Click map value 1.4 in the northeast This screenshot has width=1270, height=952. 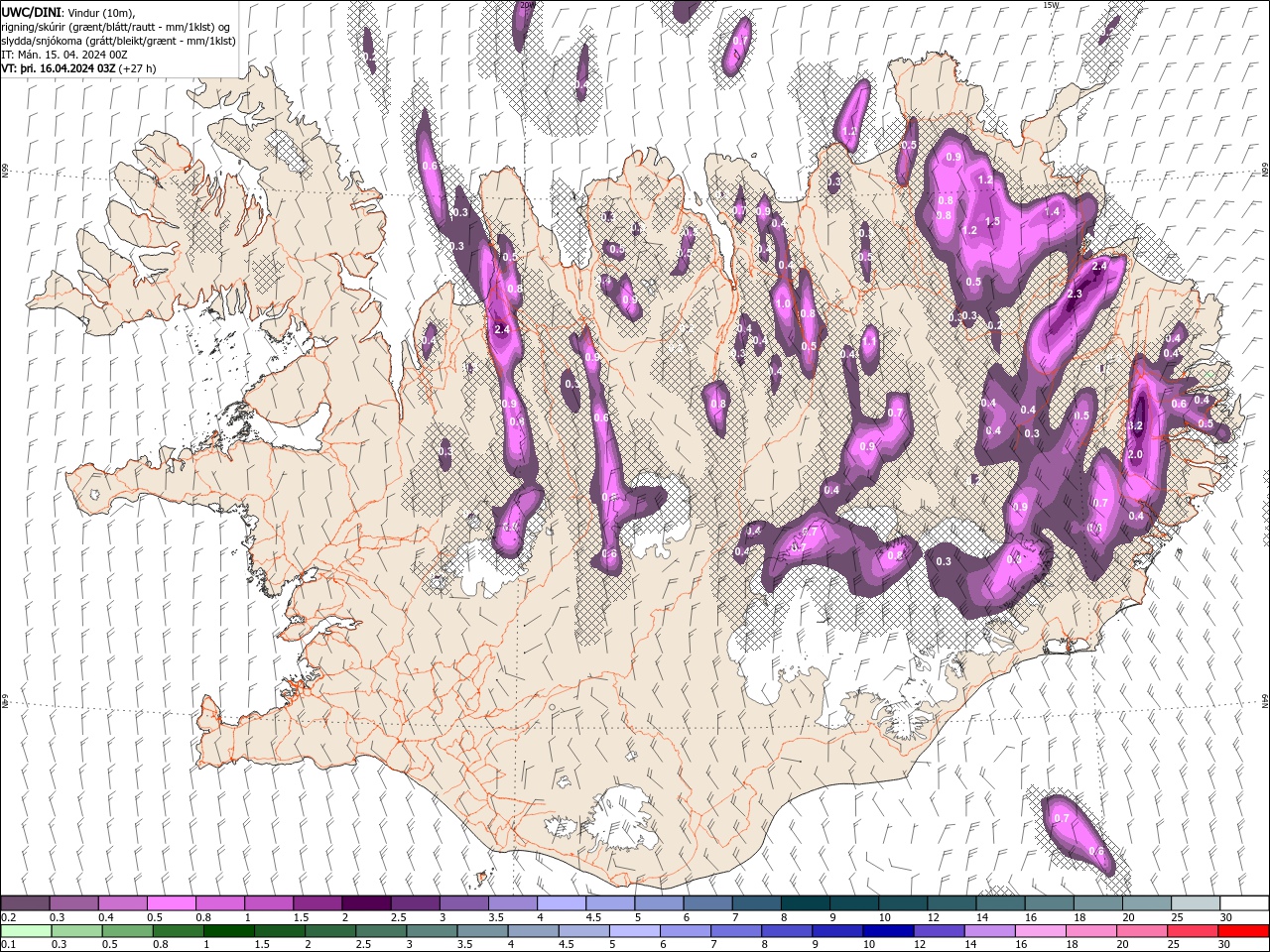1052,211
